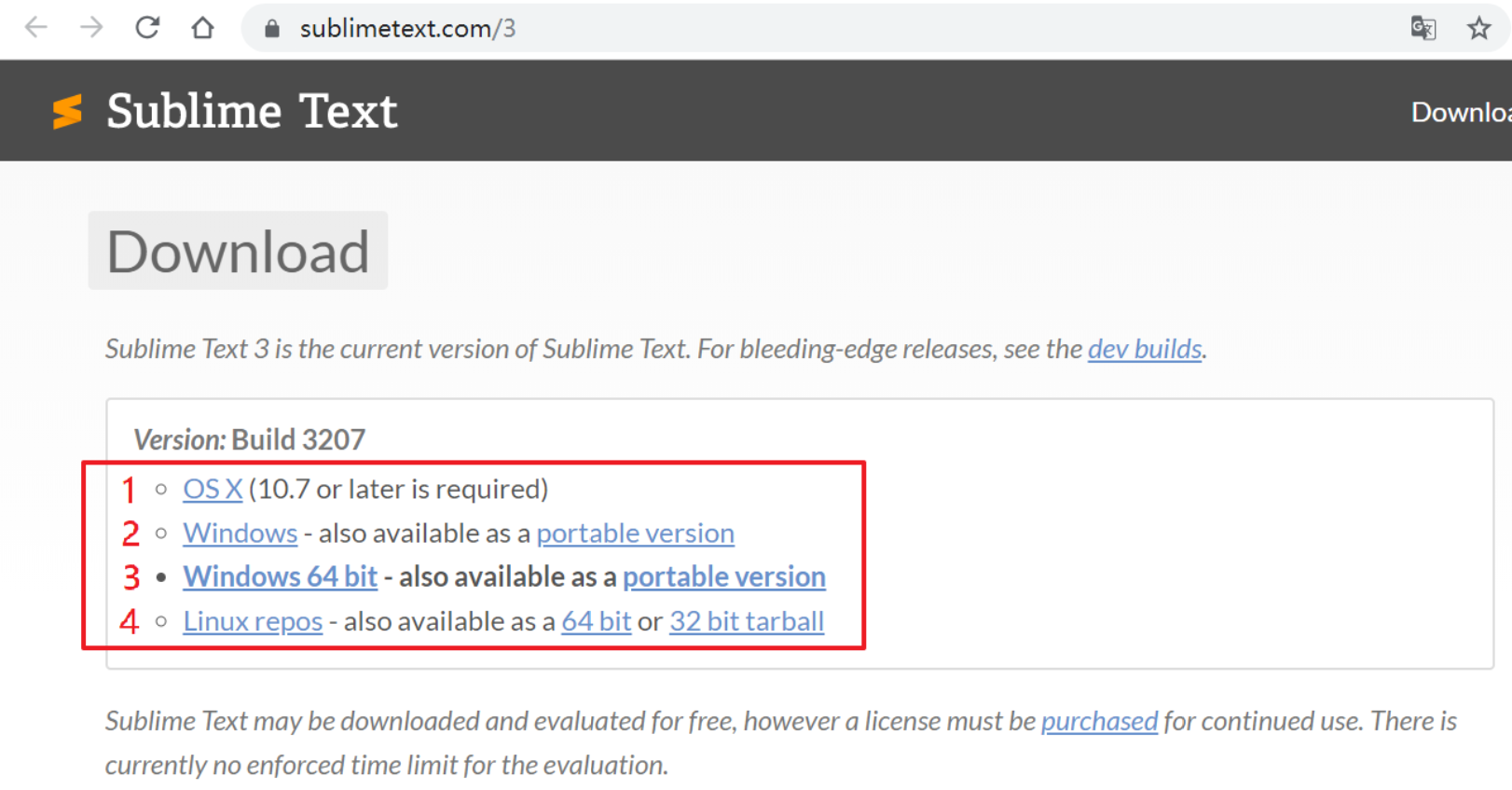The image size is (1512, 790).
Task: Open the purchased license link
Action: pyautogui.click(x=1099, y=720)
